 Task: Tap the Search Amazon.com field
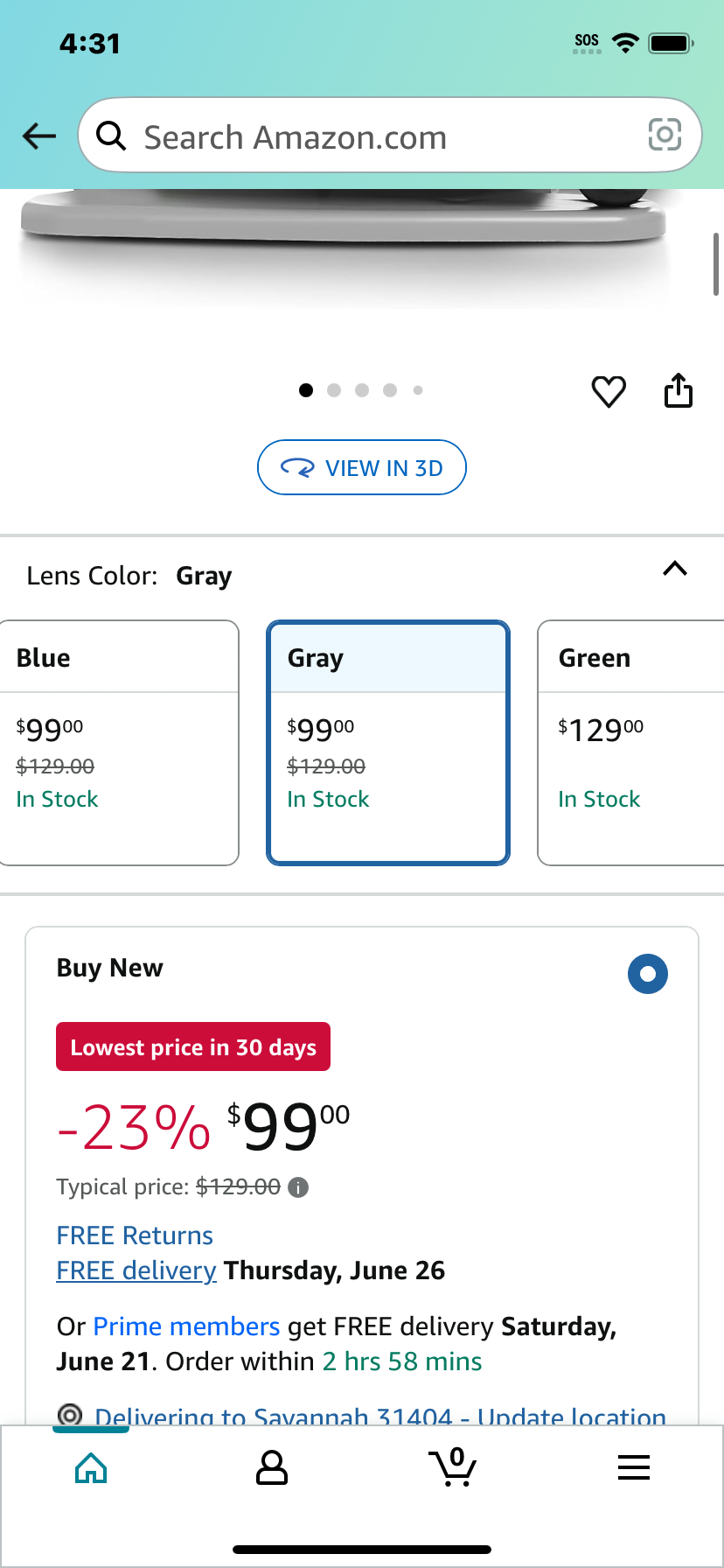pos(390,136)
